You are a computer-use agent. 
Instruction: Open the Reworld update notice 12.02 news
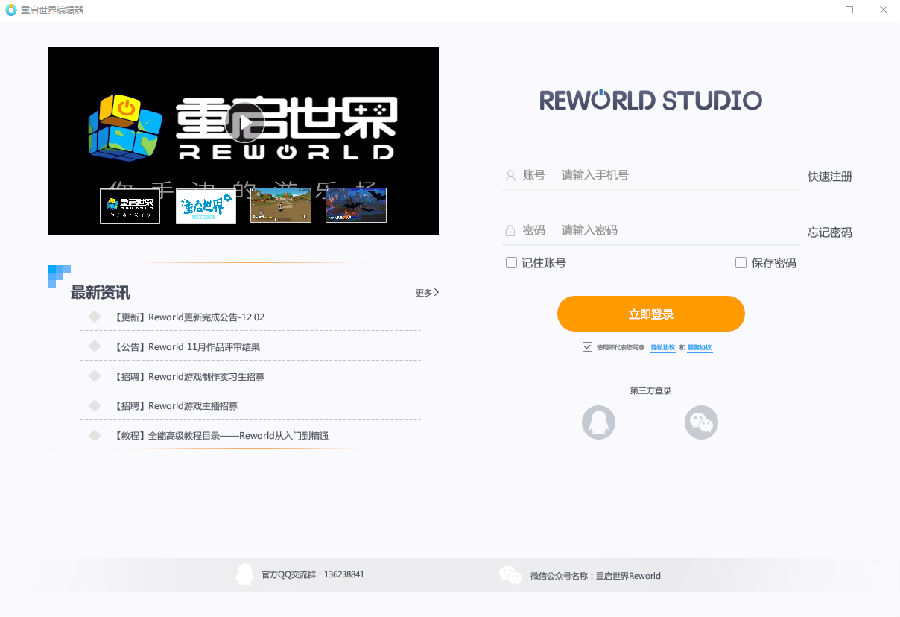pos(189,317)
